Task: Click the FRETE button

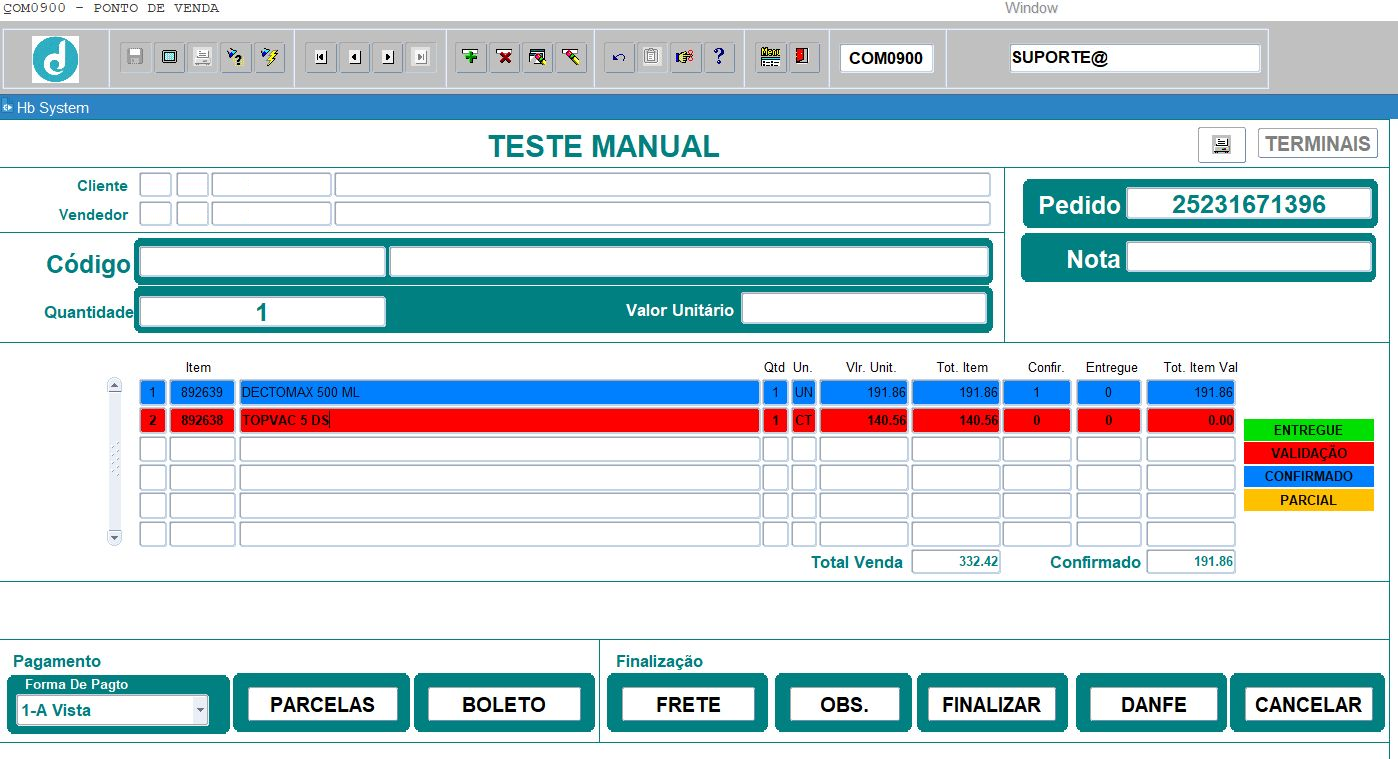Action: (688, 704)
